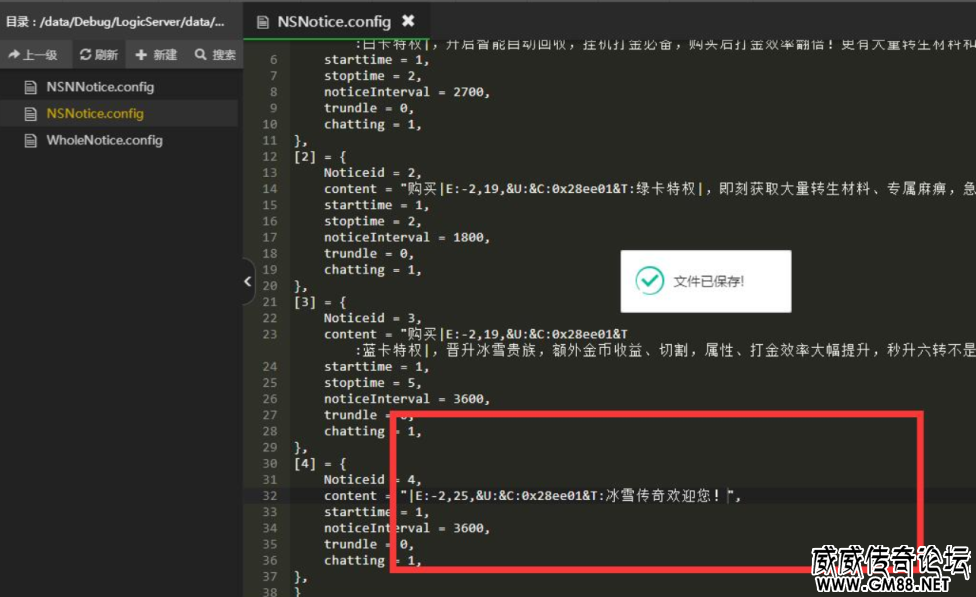Click the file icon beside NSNotice.config in the list
Screen dimensions: 976x597
[30, 114]
